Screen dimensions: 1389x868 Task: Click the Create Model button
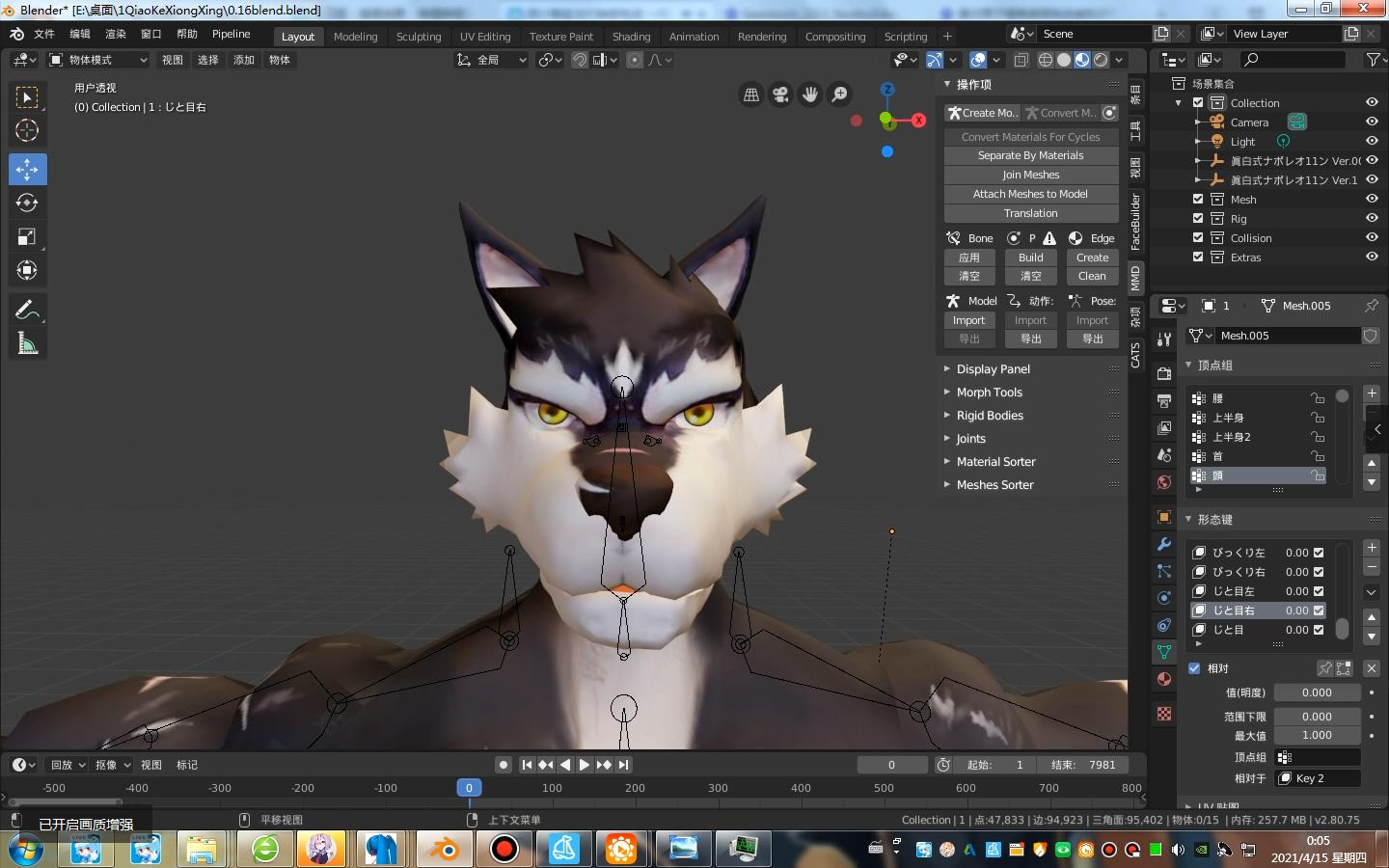tap(982, 113)
